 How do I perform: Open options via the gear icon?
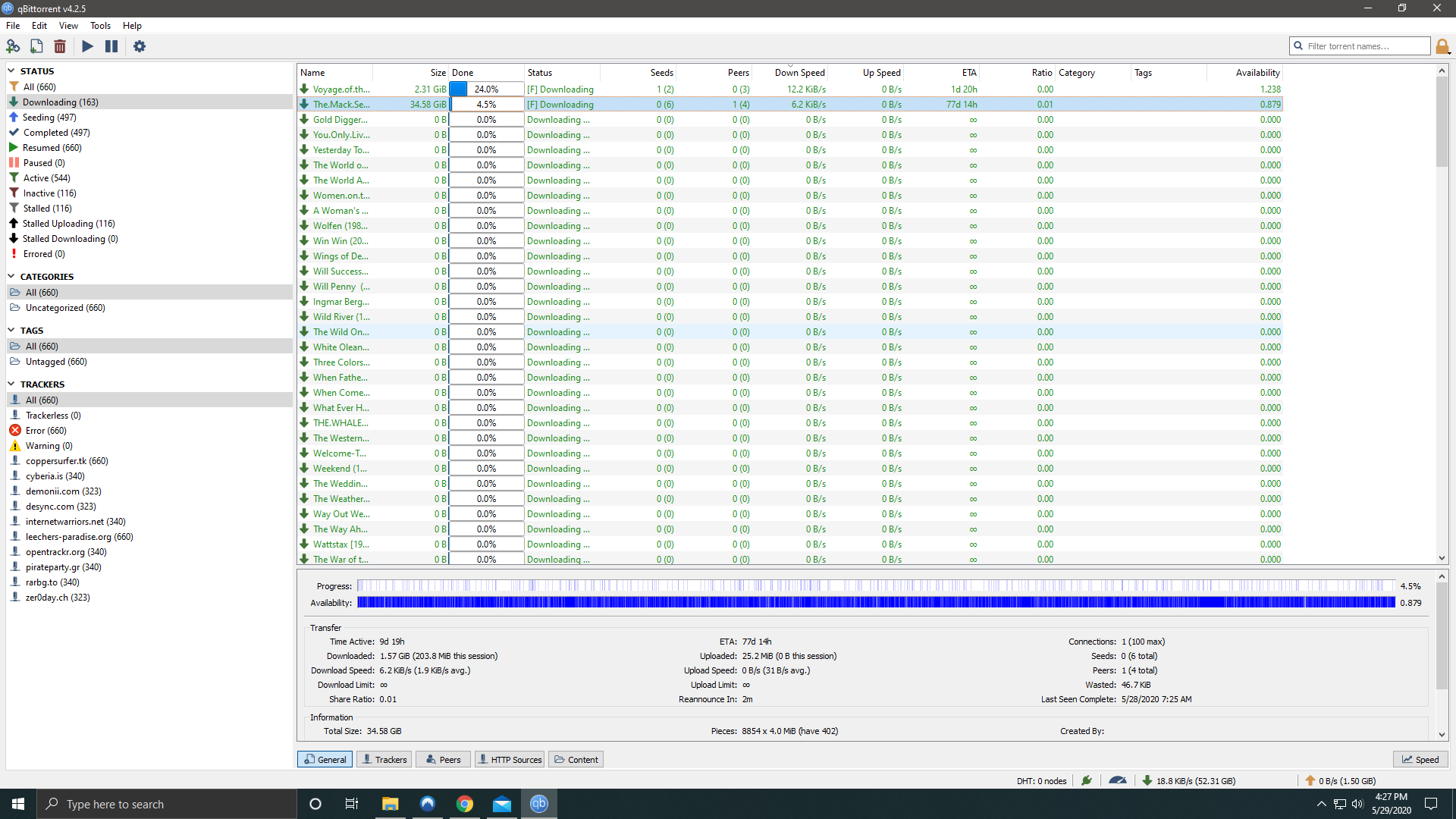pyautogui.click(x=140, y=46)
